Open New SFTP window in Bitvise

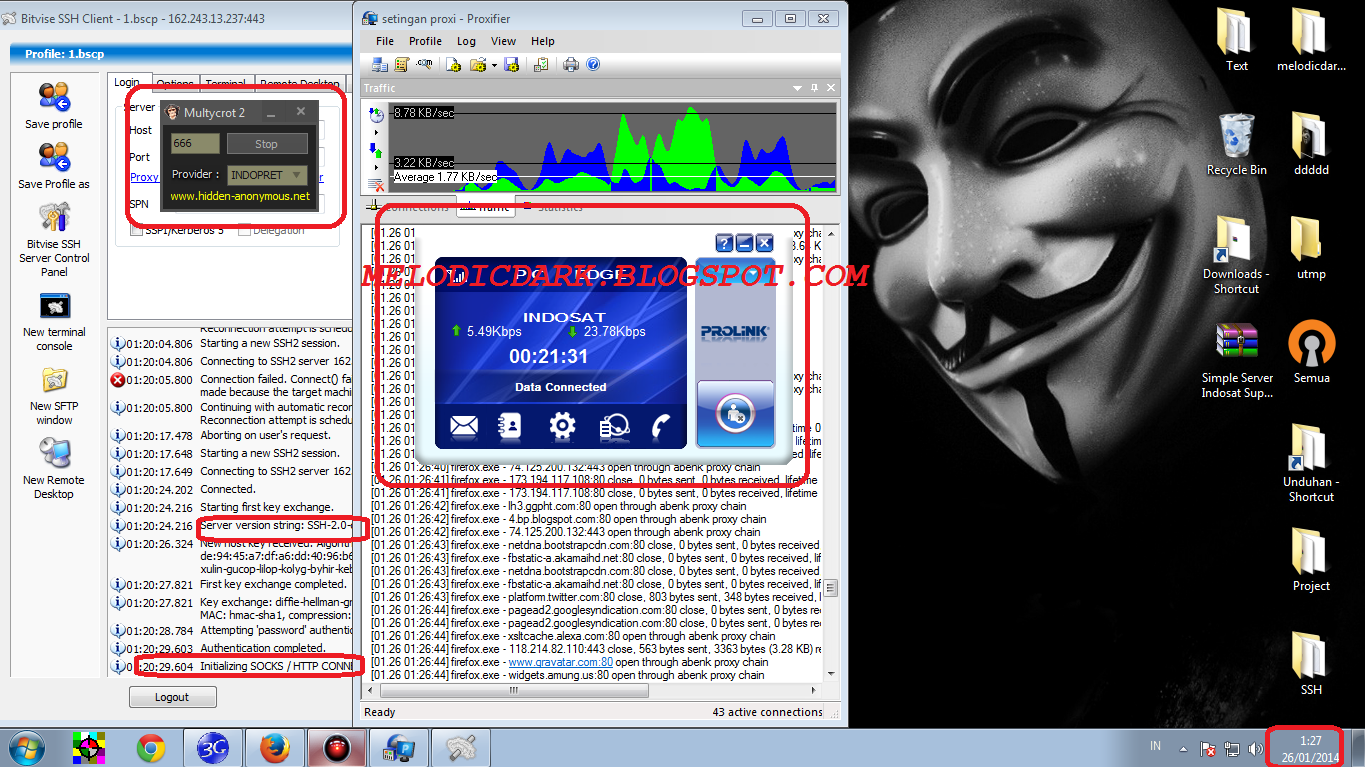click(x=54, y=396)
